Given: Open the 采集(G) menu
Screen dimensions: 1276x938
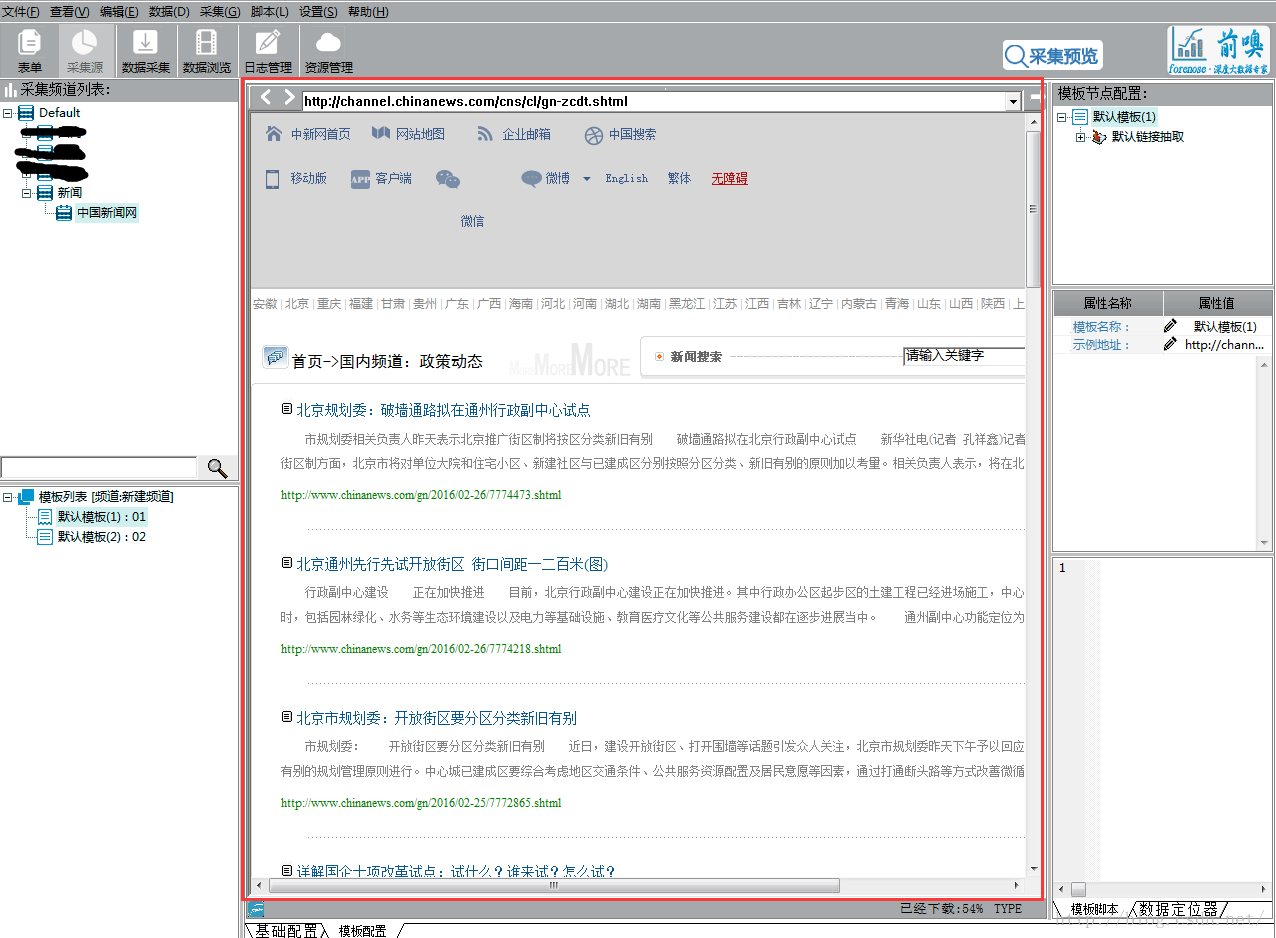Looking at the screenshot, I should [x=220, y=11].
